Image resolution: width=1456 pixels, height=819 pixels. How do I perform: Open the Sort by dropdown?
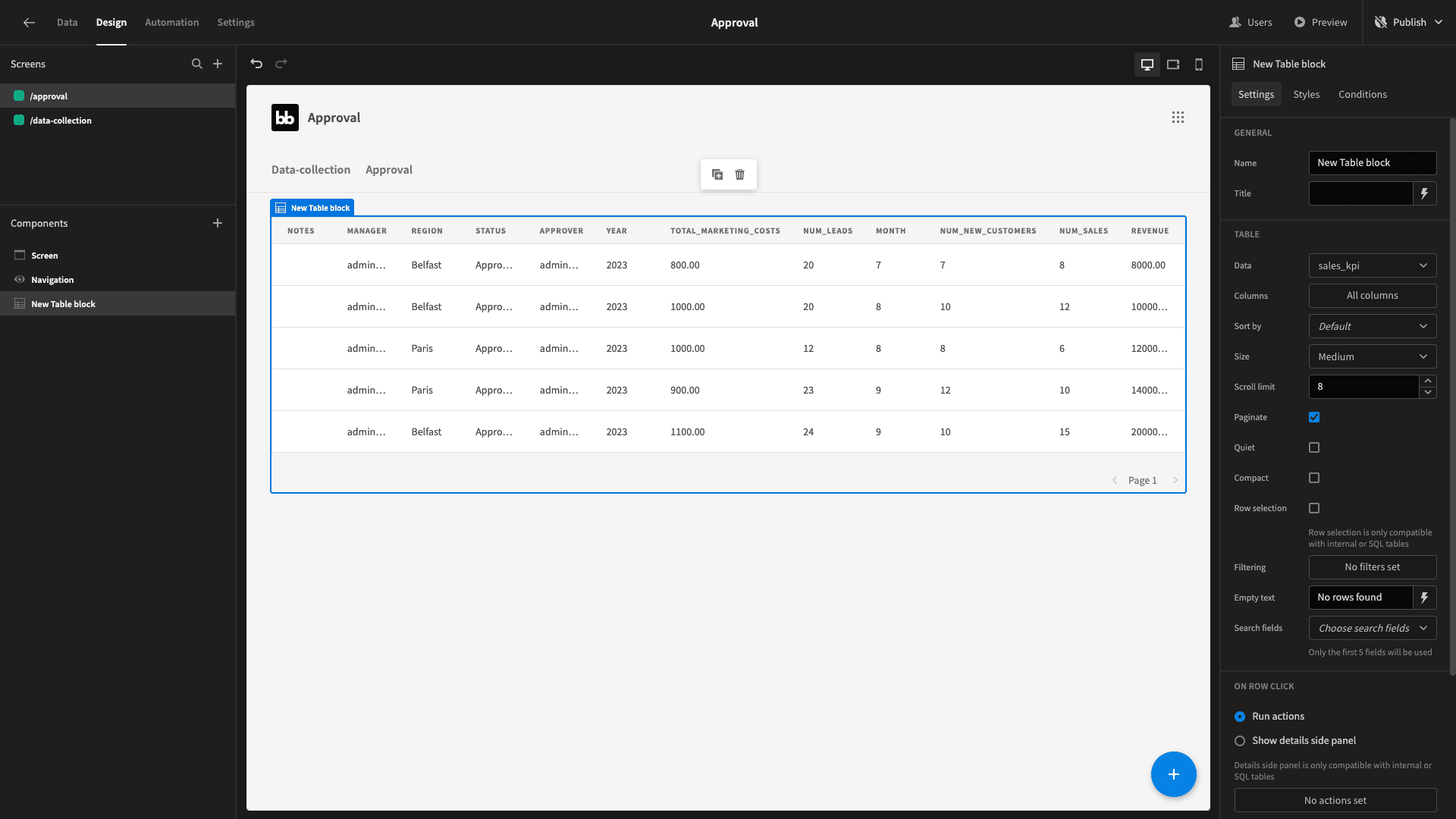tap(1373, 326)
